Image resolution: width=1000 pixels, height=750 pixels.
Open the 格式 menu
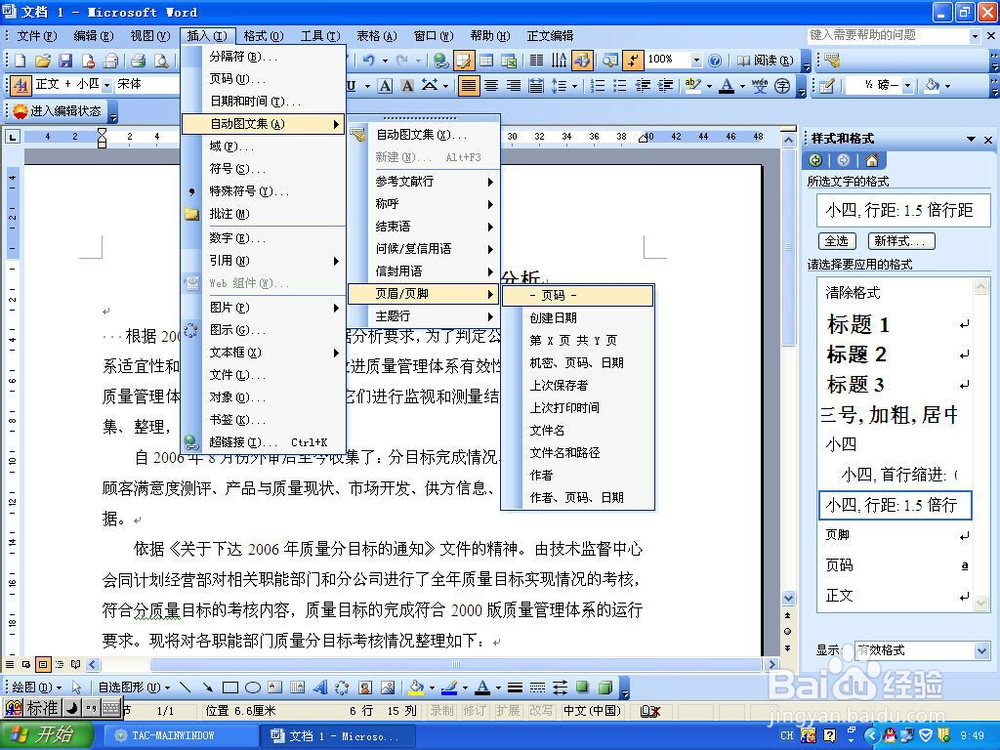tap(263, 36)
